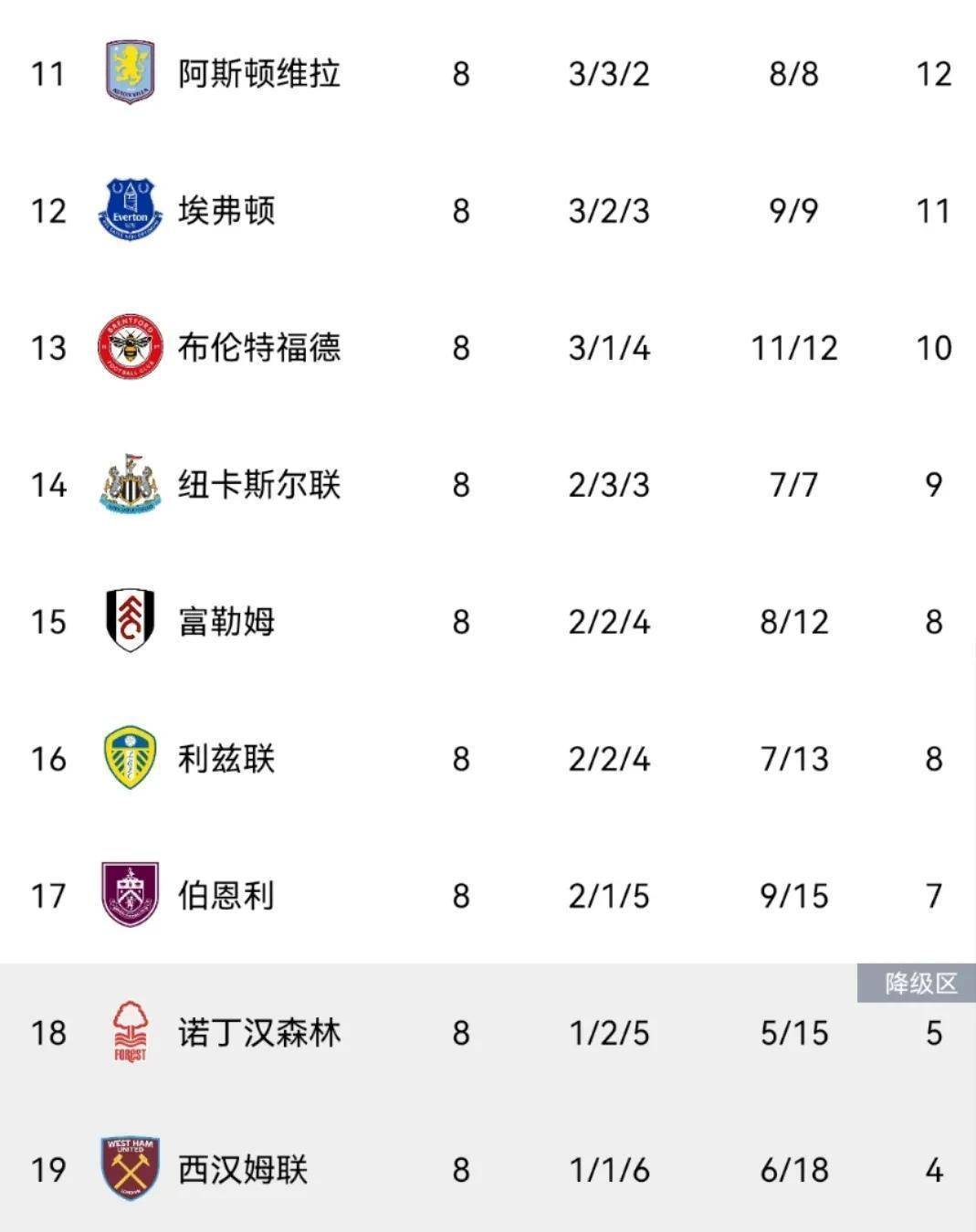Screen dimensions: 976x1232
Task: Click the Aston Villa club crest
Action: pyautogui.click(x=130, y=72)
